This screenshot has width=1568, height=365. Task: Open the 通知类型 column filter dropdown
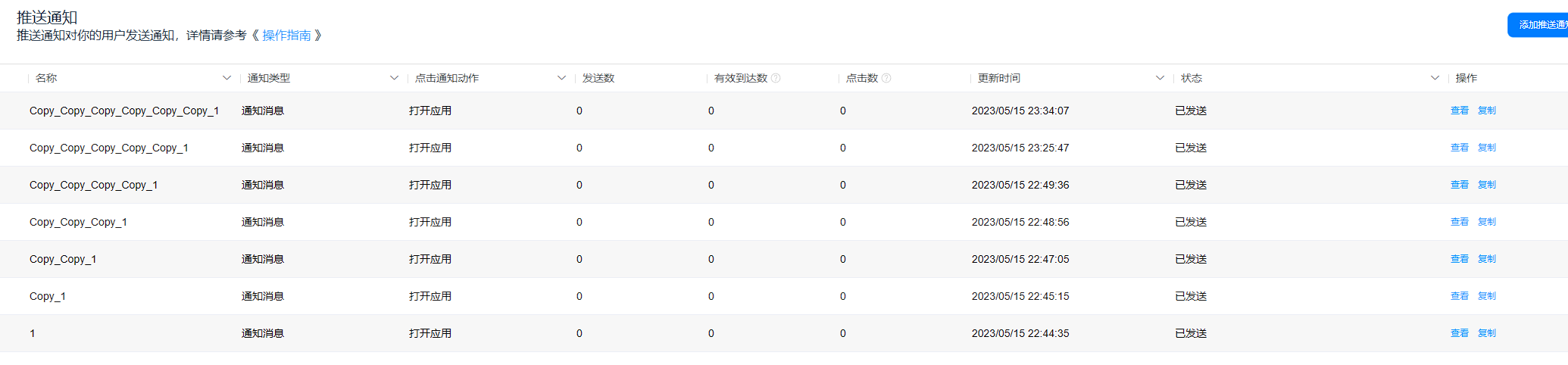tap(394, 78)
